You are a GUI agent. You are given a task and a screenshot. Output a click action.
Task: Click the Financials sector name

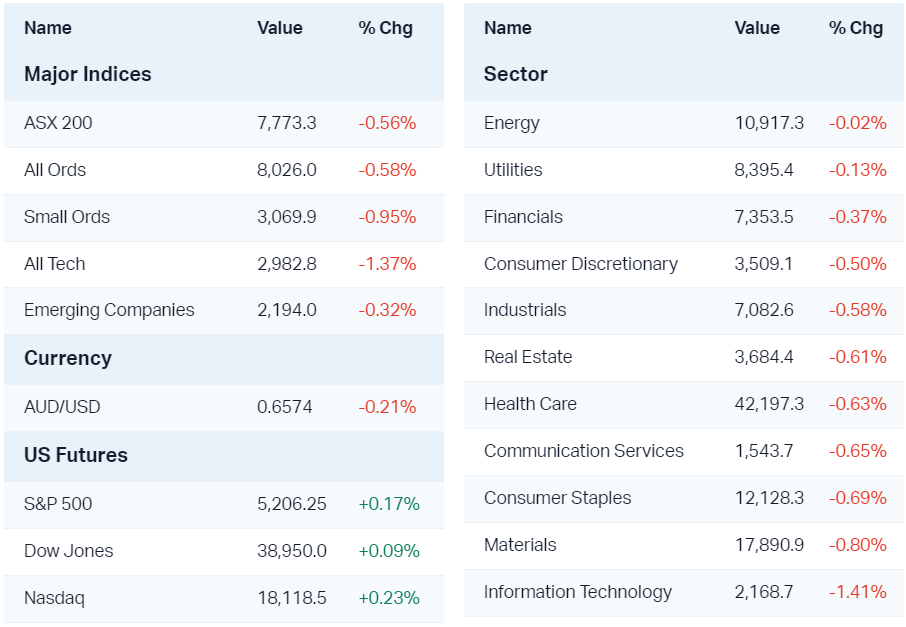523,217
